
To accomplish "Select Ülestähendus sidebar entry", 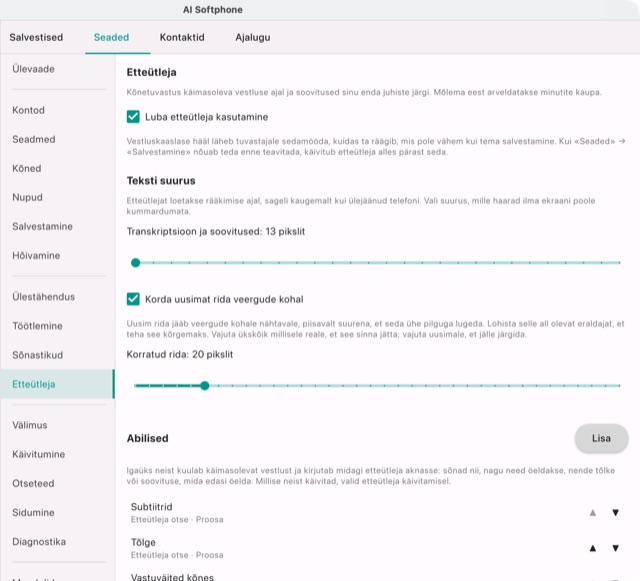I will [x=57, y=297].
